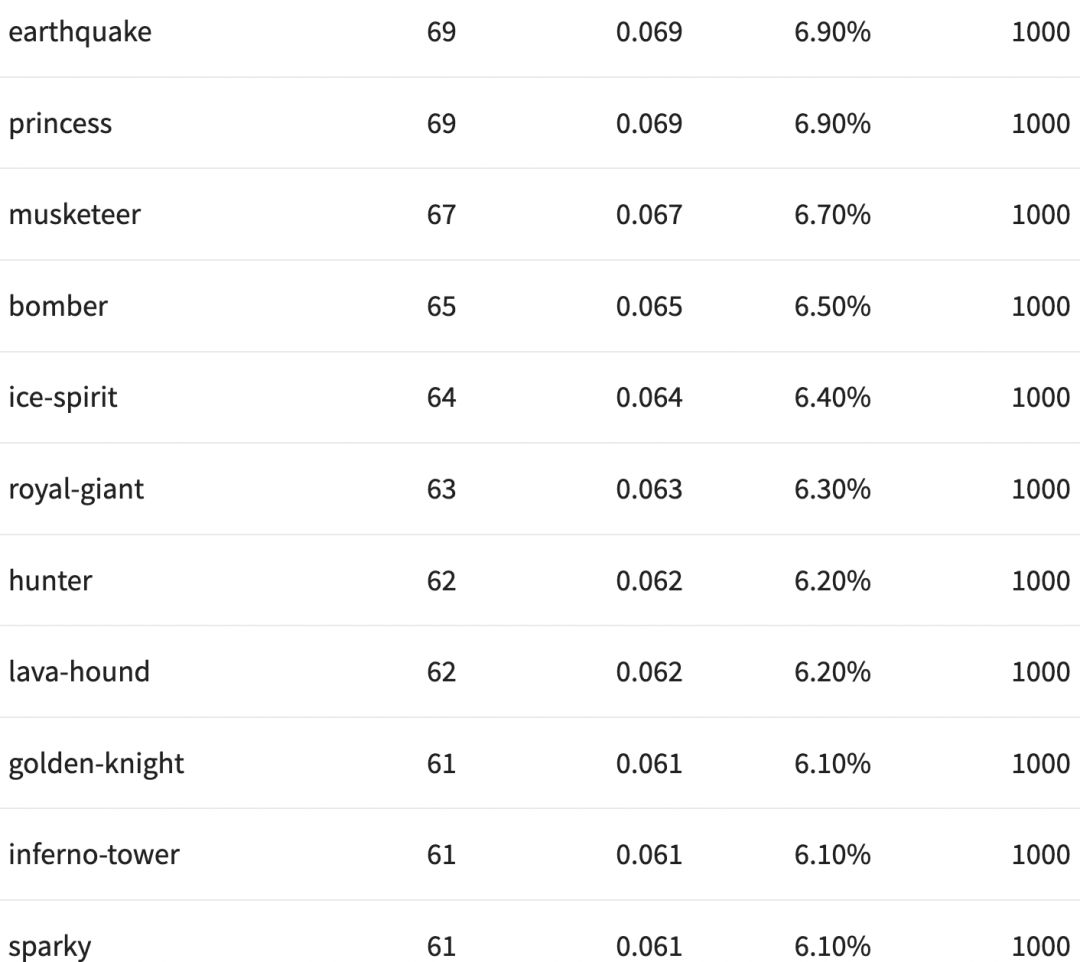Image resolution: width=1080 pixels, height=962 pixels.
Task: Click the ice-spirit row label
Action: [63, 398]
